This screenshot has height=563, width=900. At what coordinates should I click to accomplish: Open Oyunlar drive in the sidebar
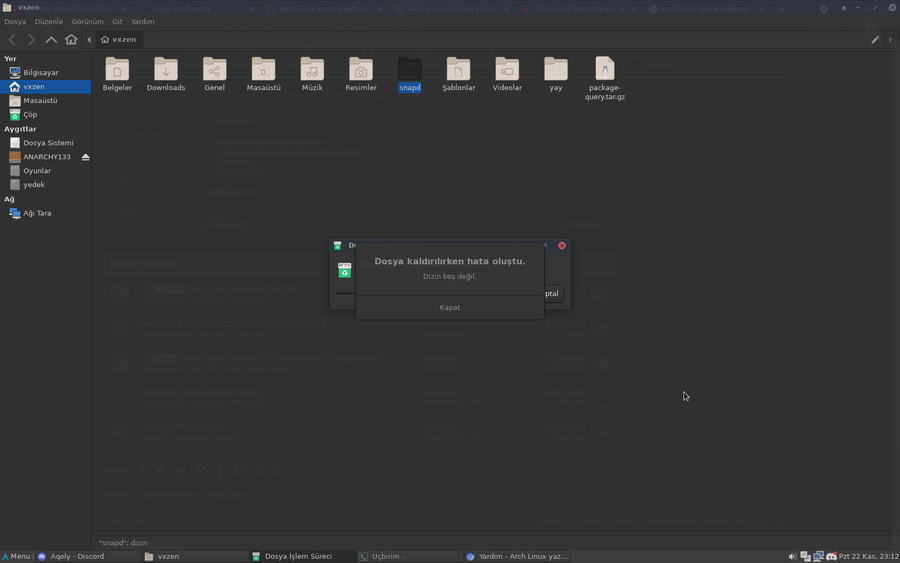(45, 170)
